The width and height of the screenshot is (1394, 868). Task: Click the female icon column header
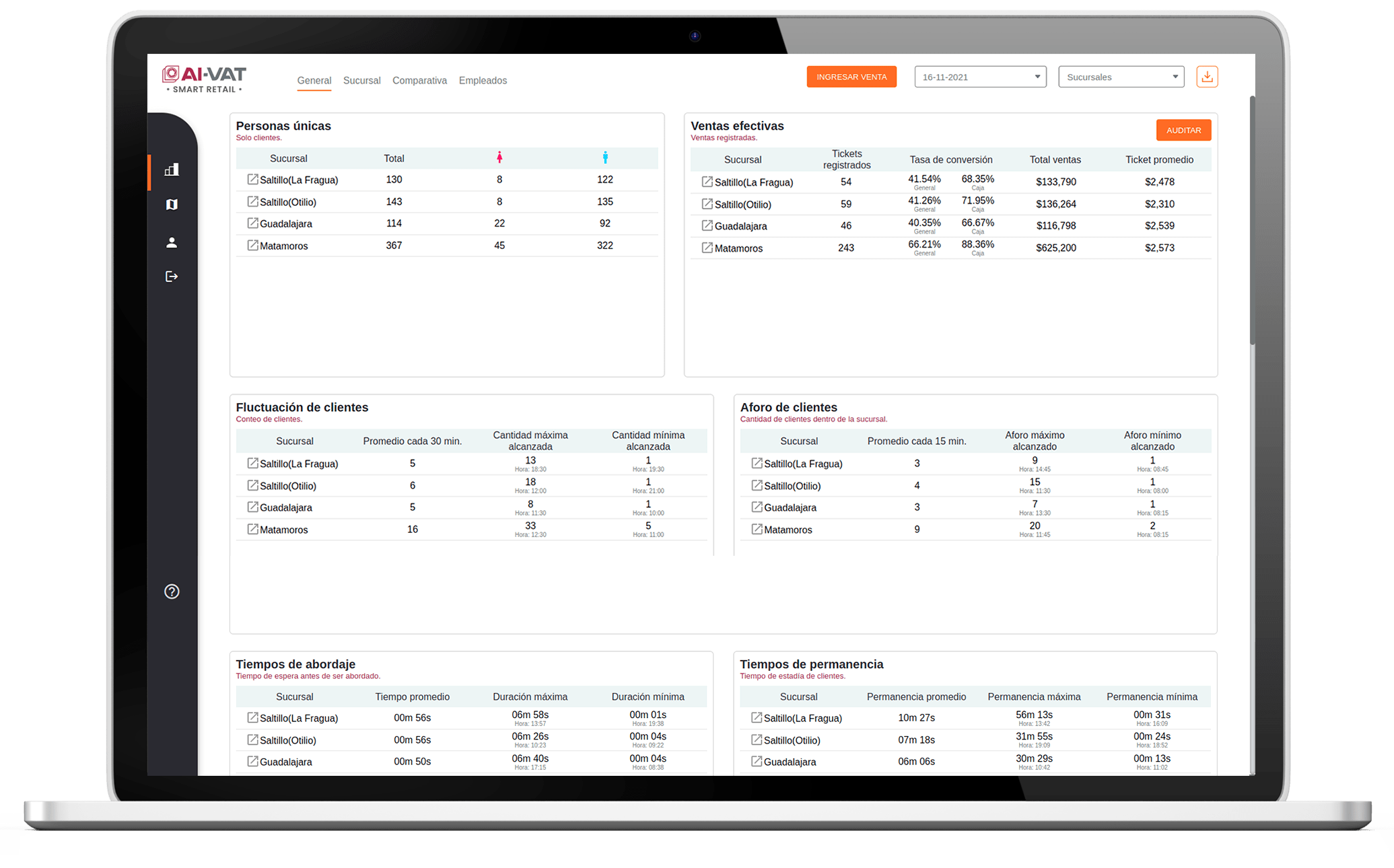[x=499, y=157]
